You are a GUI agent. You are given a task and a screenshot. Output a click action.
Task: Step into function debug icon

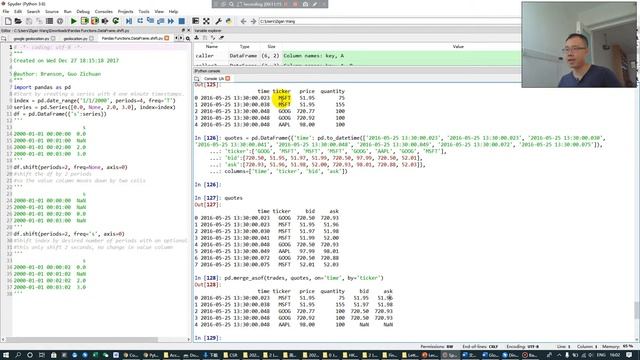click(150, 21)
